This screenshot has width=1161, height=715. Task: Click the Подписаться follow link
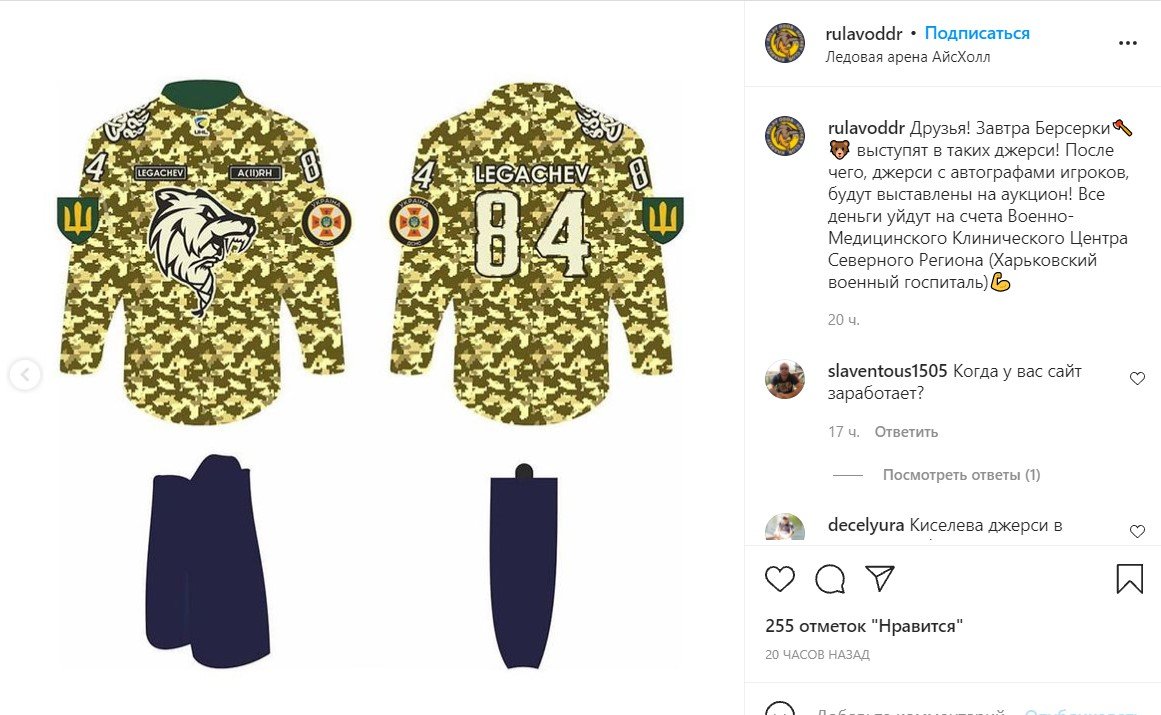tap(977, 33)
